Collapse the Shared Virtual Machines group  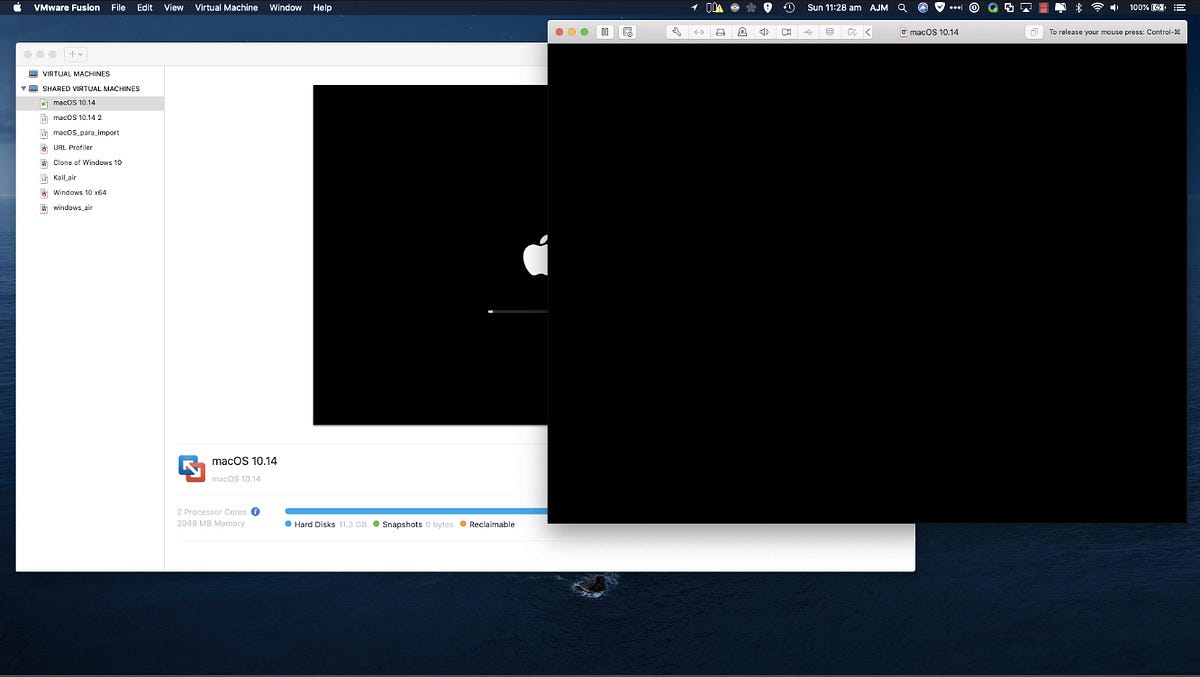click(x=23, y=89)
